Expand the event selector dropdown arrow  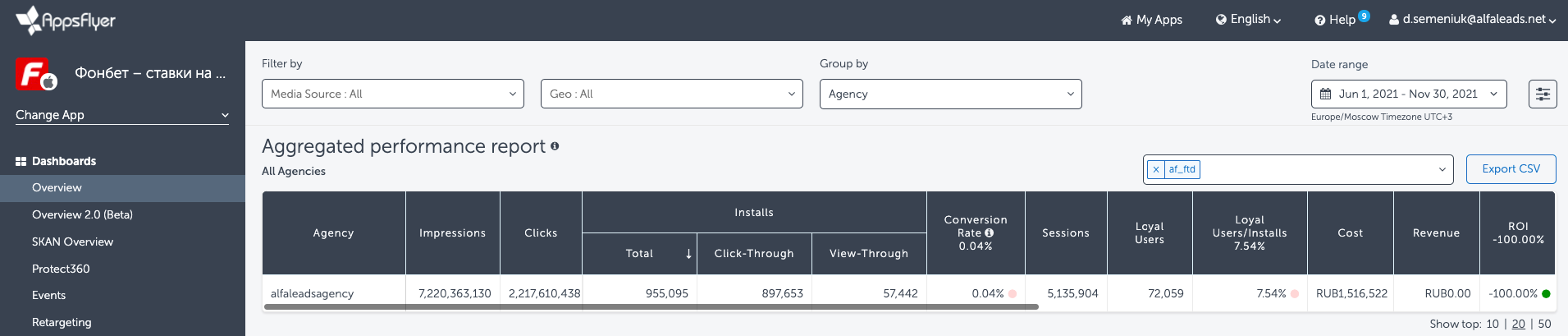tap(1442, 170)
